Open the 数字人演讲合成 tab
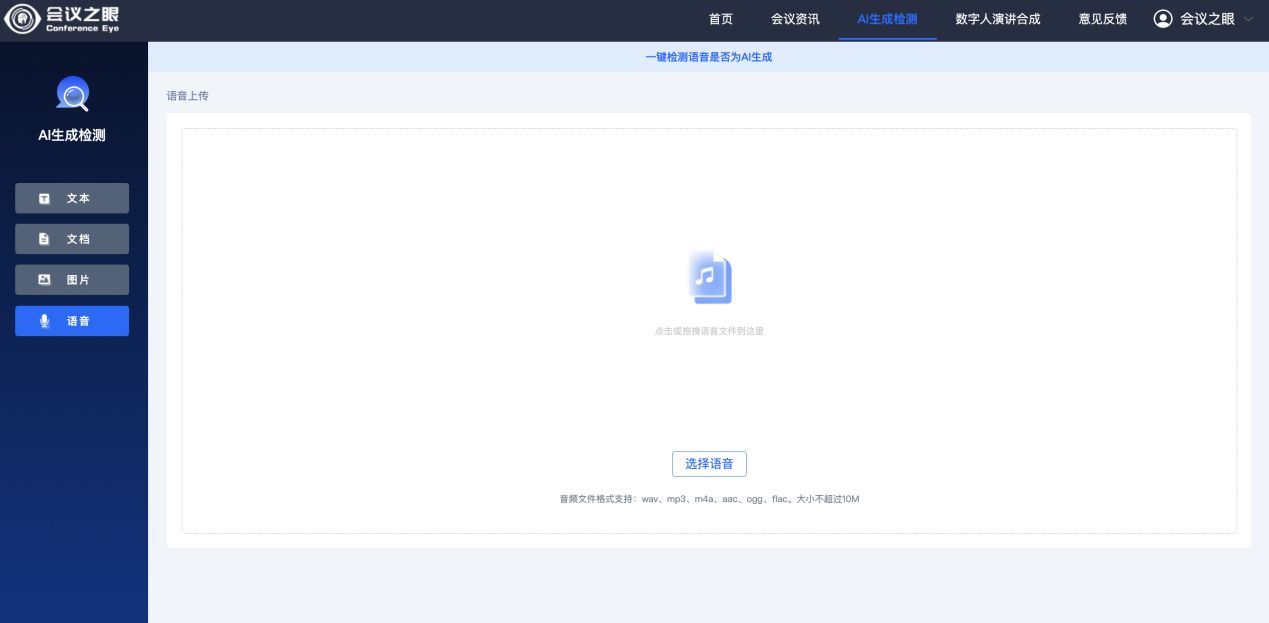 click(x=998, y=19)
